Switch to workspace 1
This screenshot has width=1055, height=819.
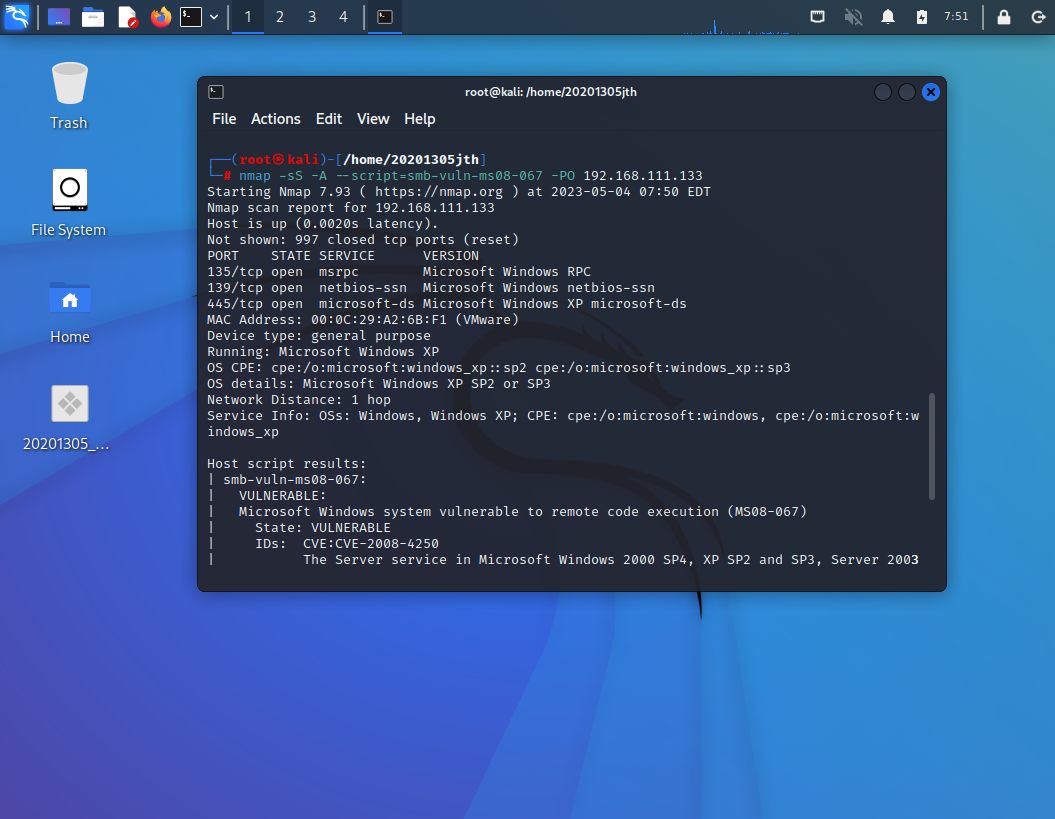[x=248, y=17]
